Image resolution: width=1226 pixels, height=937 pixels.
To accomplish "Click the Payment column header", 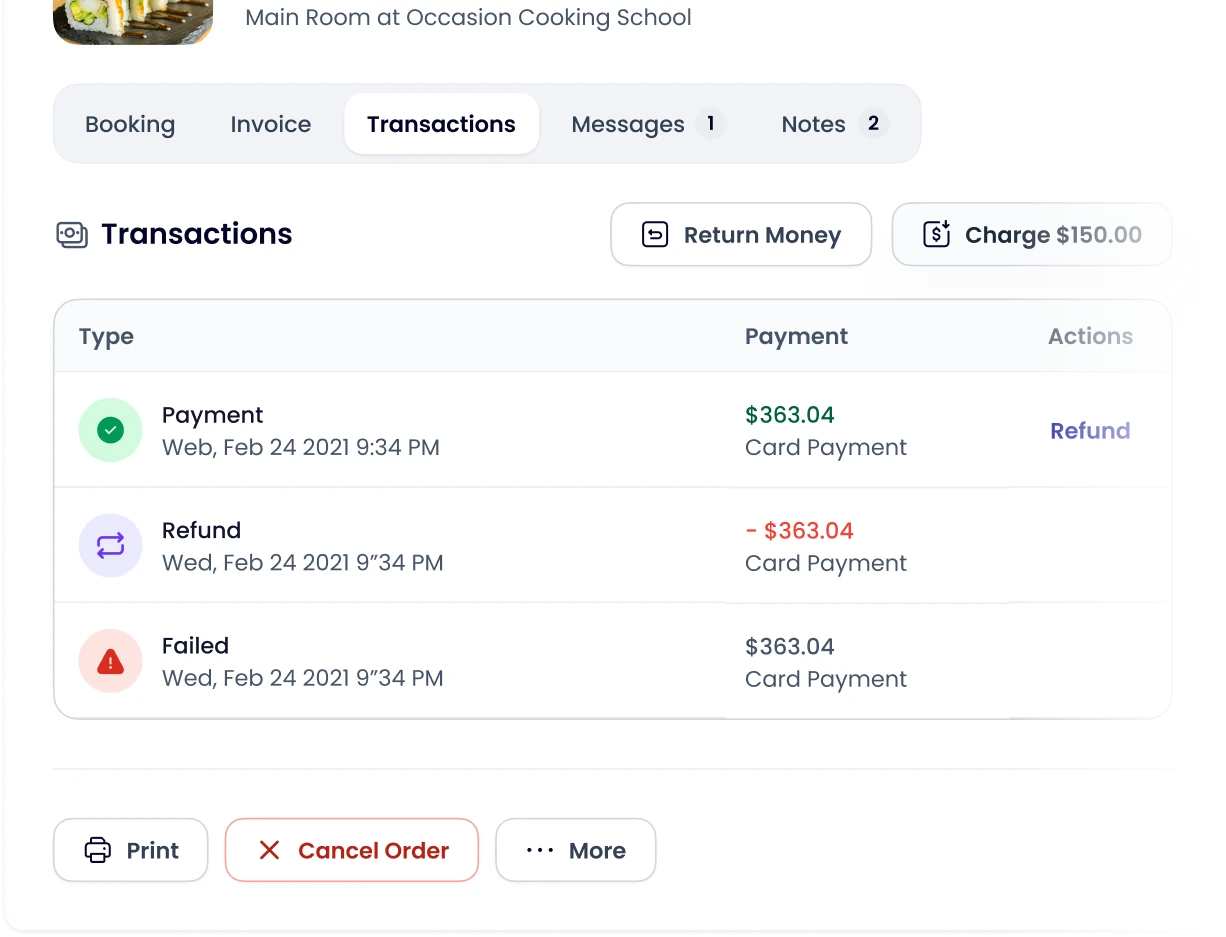I will pos(796,337).
